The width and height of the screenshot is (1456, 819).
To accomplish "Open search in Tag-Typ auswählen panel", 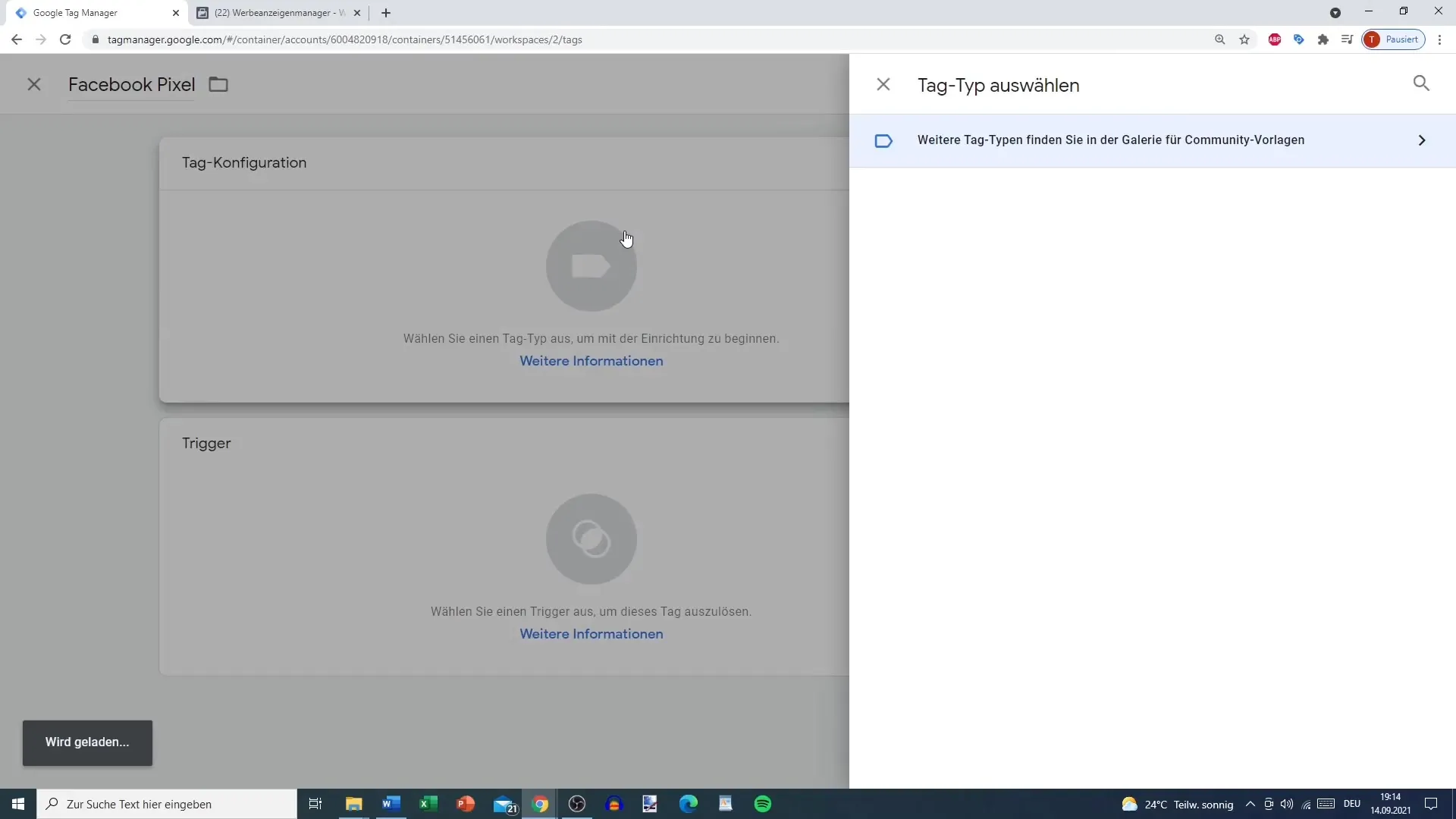I will (1421, 83).
